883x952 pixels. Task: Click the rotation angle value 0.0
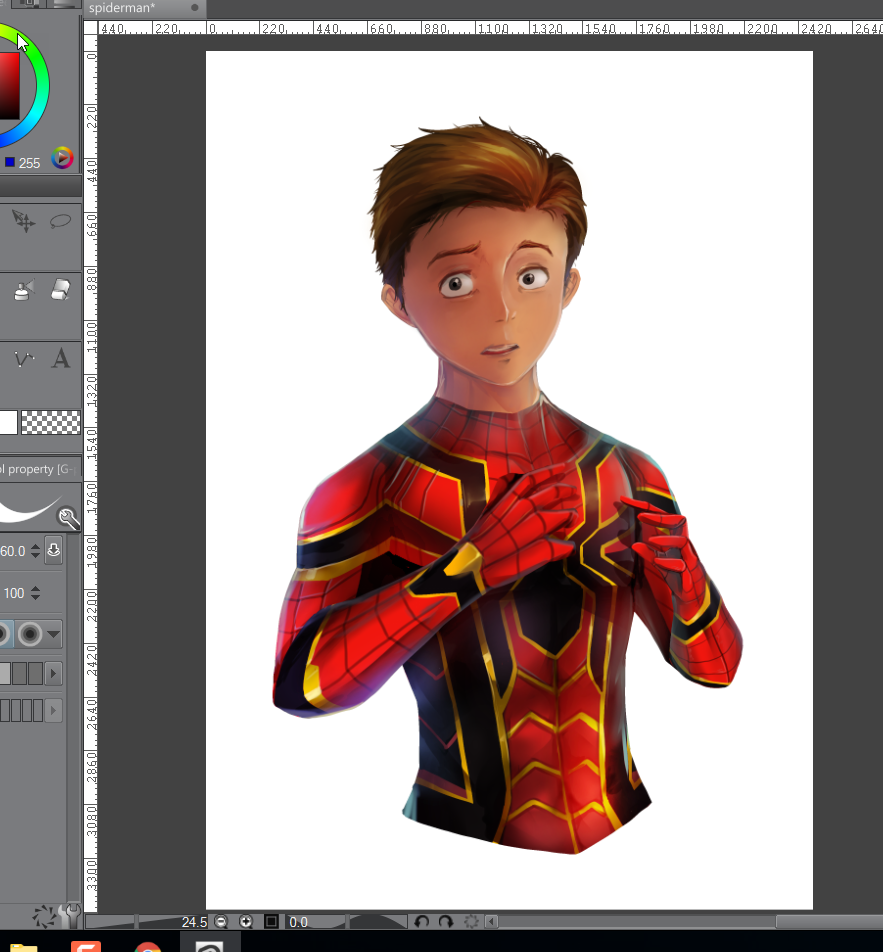(x=298, y=922)
